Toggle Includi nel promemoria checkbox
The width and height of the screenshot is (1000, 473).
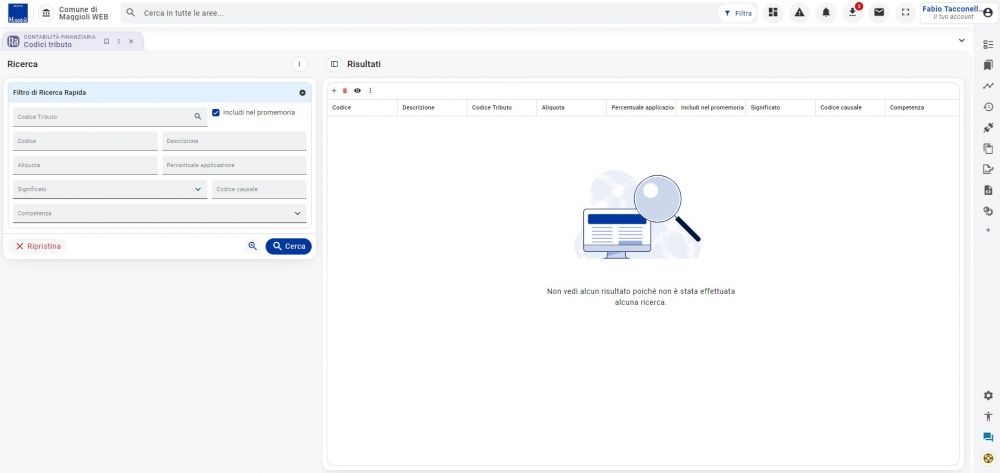coord(216,112)
